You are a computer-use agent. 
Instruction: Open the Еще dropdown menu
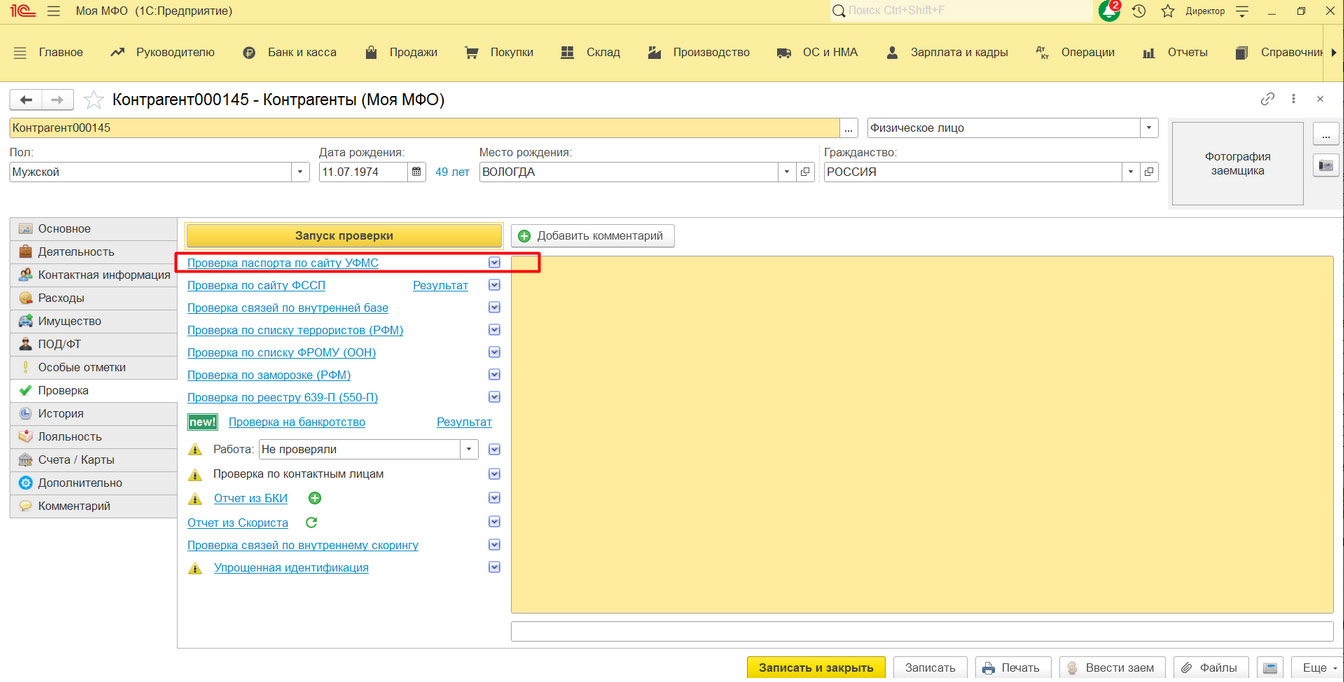[x=1316, y=668]
